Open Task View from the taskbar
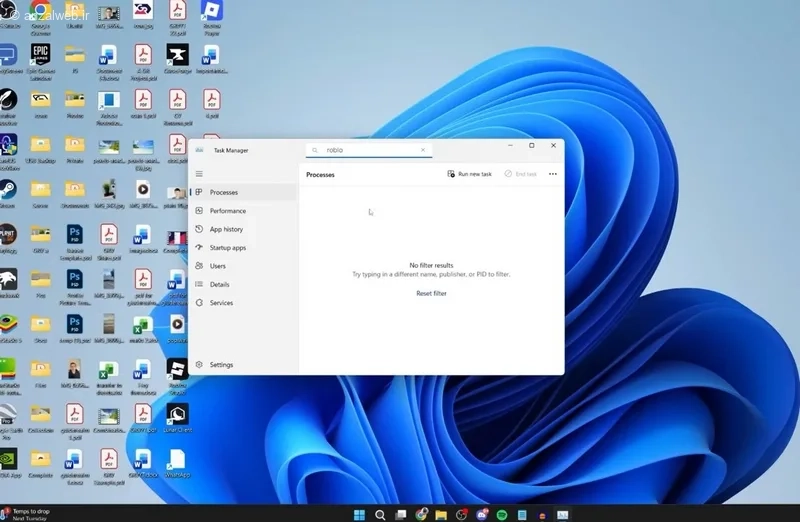Image resolution: width=800 pixels, height=522 pixels. coord(401,515)
